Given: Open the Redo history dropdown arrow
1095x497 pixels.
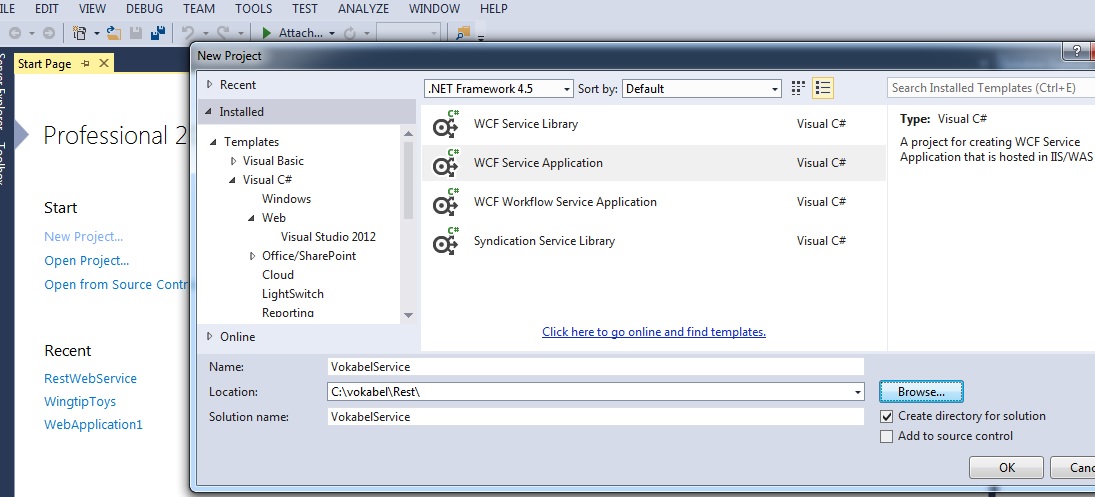Looking at the screenshot, I should tap(240, 33).
